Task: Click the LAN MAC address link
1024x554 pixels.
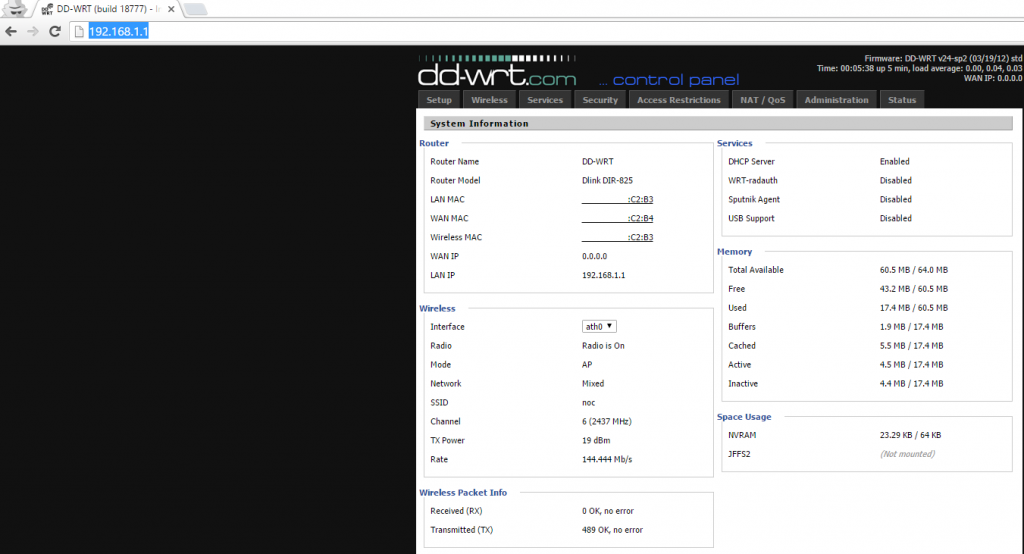Action: pos(617,200)
